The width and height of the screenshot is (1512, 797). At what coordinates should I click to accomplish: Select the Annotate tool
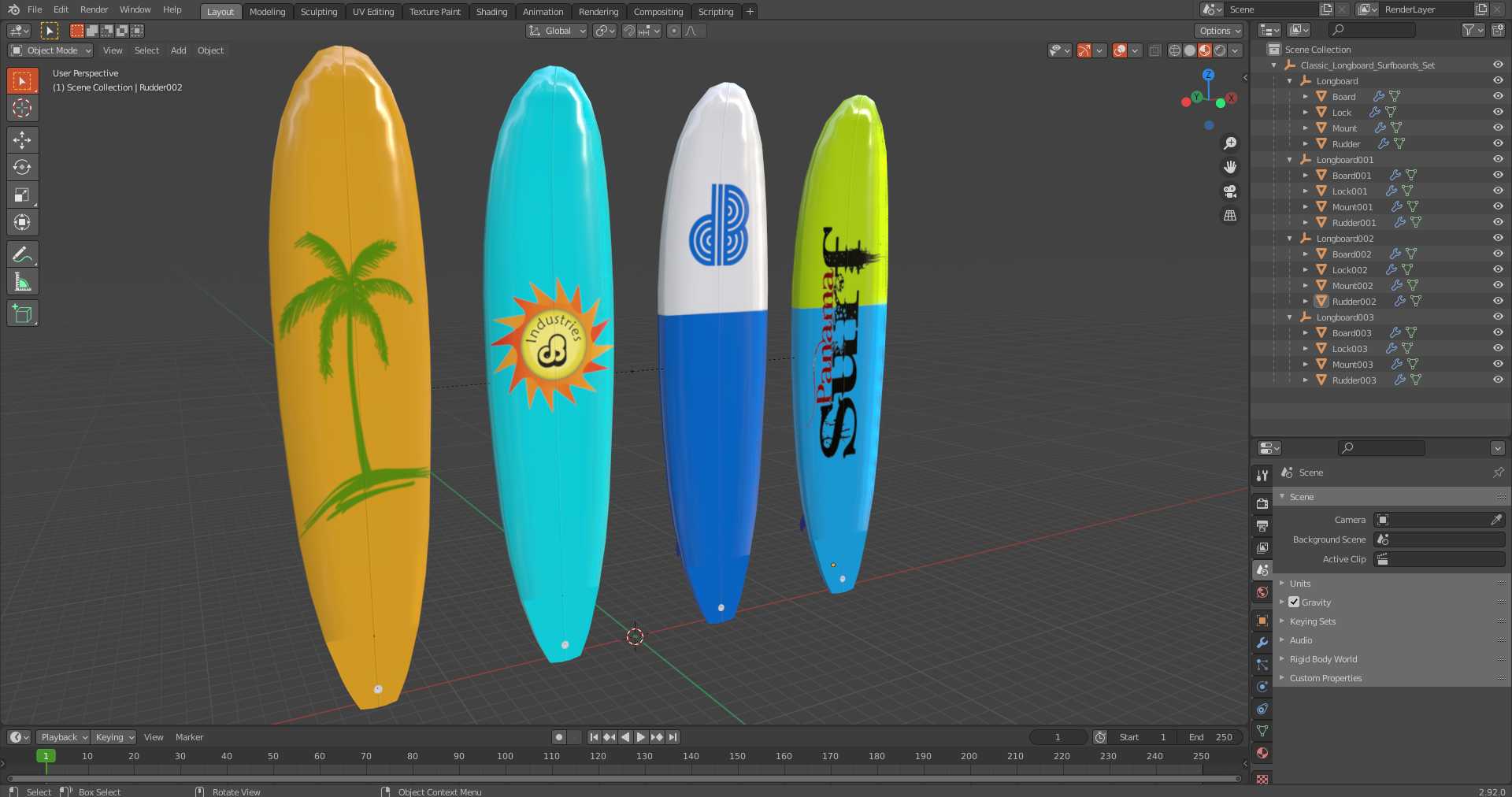[x=22, y=254]
